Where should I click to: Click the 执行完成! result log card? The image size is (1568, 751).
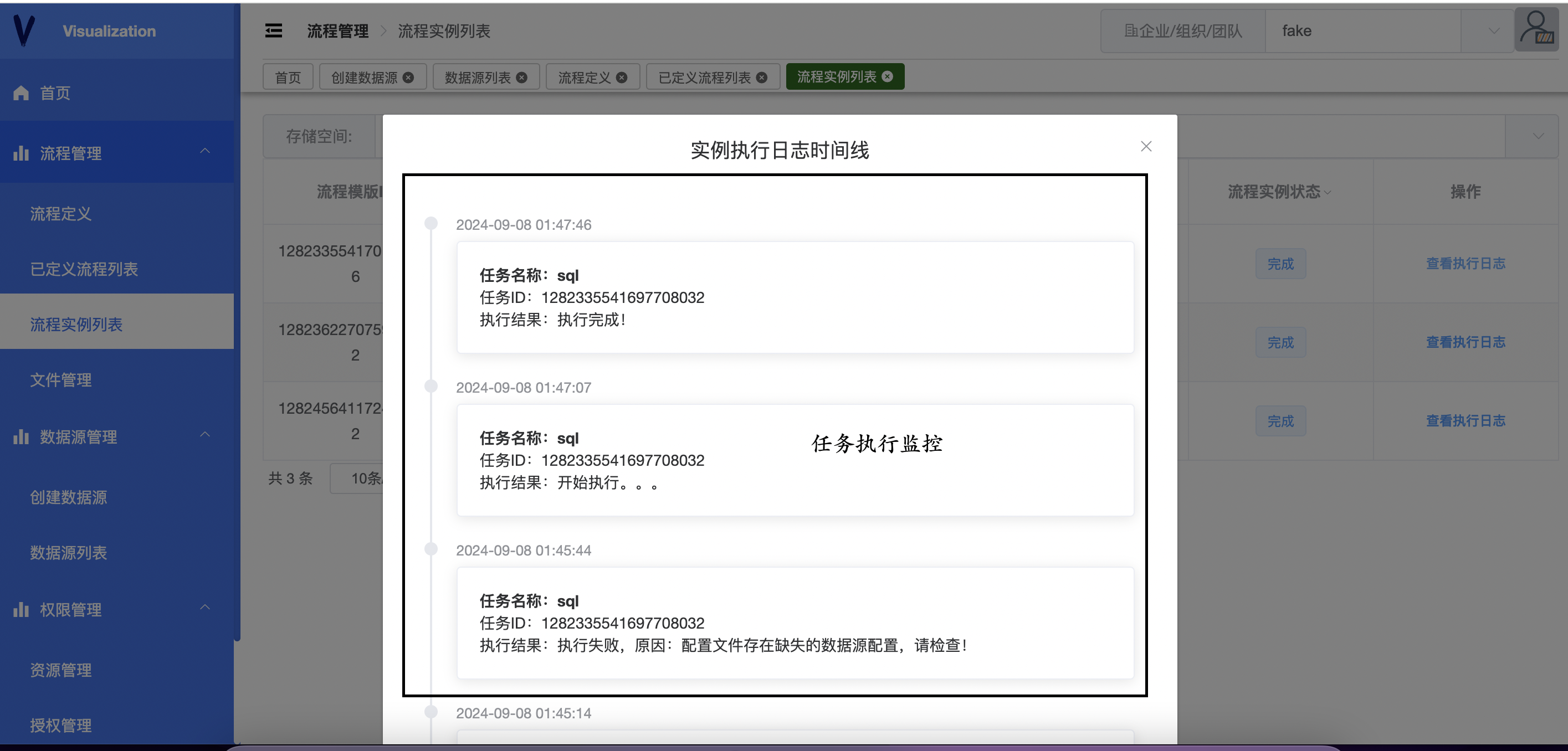tap(795, 297)
